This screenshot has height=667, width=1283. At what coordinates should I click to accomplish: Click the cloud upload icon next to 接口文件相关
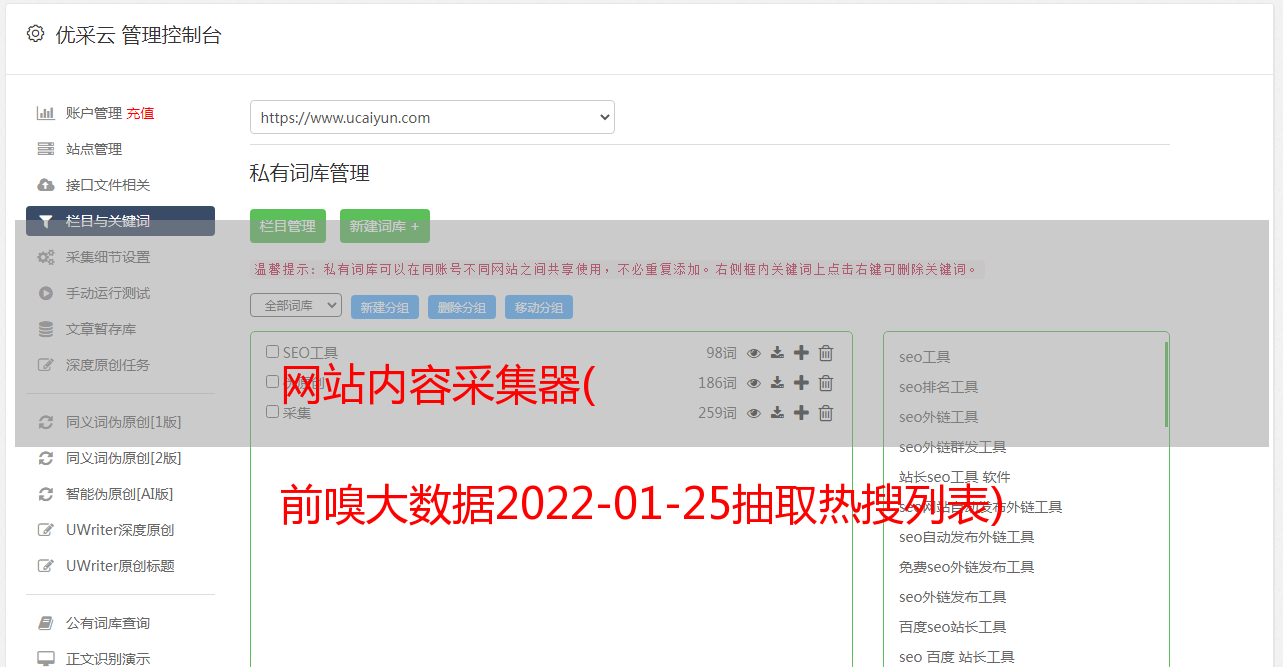(45, 185)
